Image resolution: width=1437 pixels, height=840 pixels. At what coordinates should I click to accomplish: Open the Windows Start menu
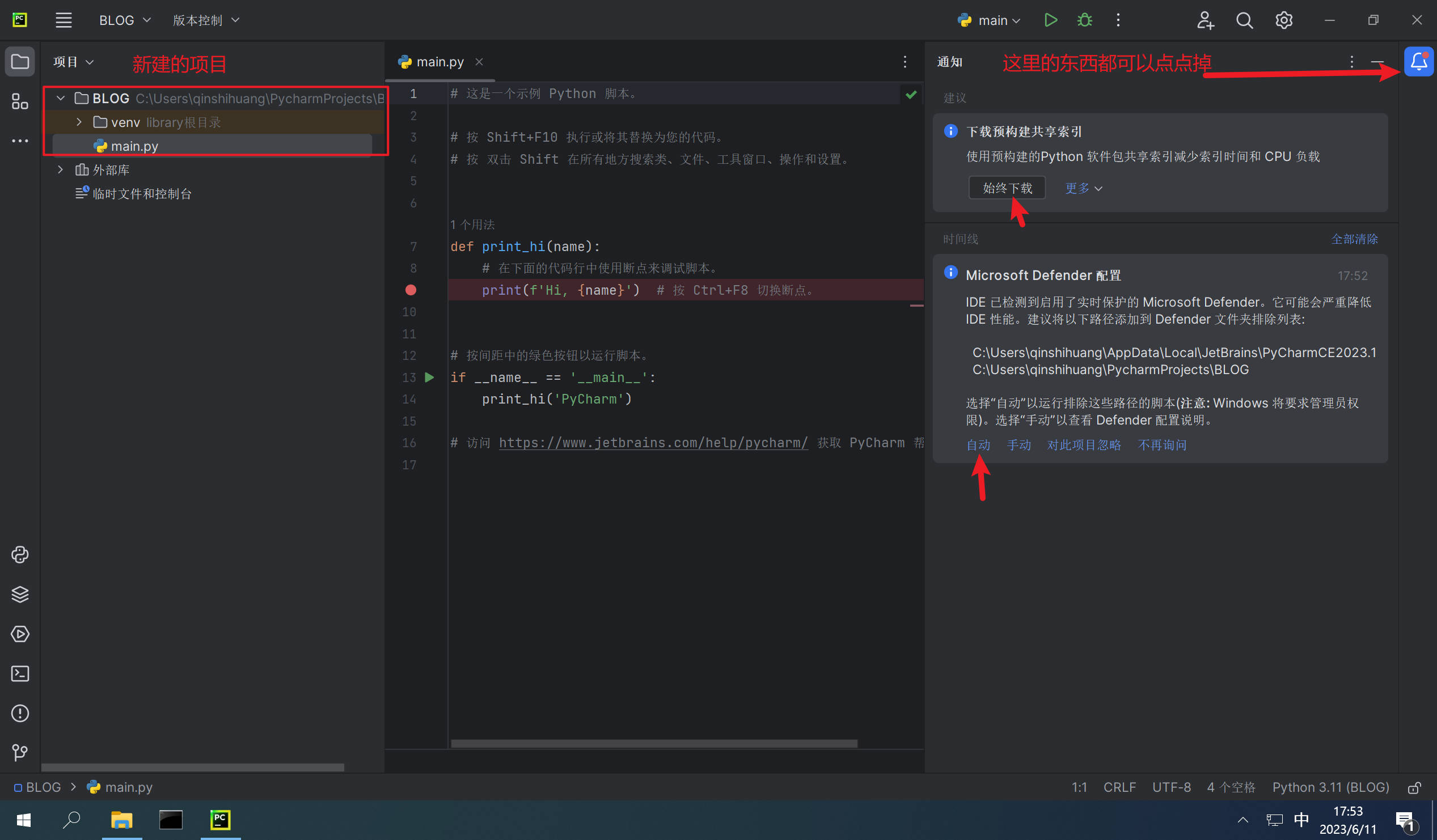point(23,820)
